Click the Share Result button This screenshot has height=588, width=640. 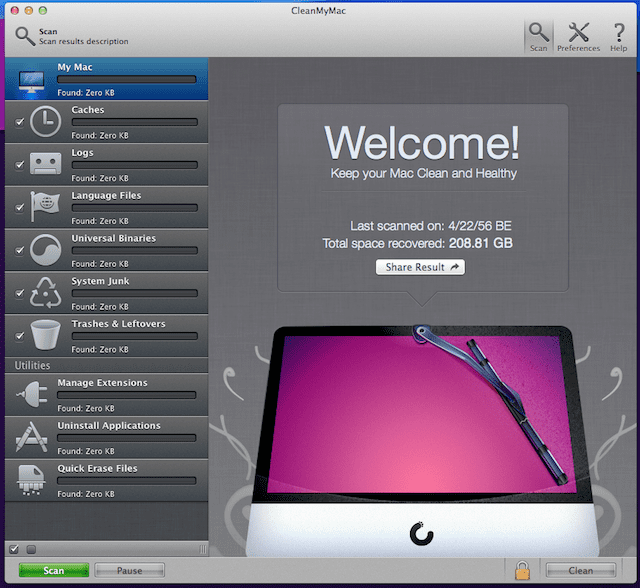[x=420, y=267]
